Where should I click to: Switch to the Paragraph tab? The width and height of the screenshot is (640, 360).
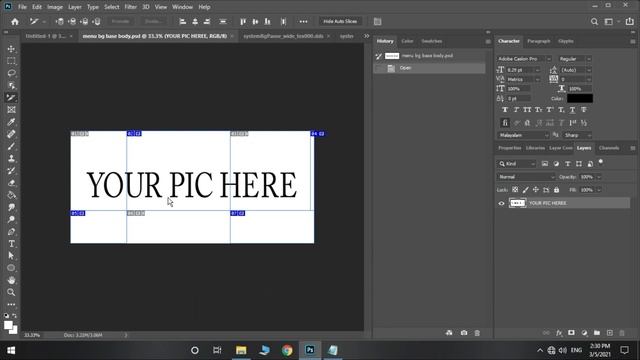click(538, 41)
